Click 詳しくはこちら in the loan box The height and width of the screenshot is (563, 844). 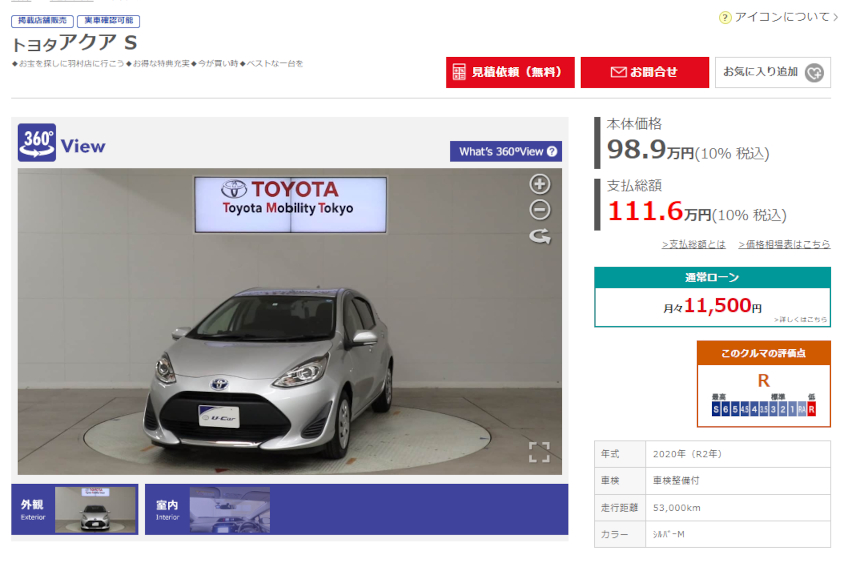(x=800, y=319)
